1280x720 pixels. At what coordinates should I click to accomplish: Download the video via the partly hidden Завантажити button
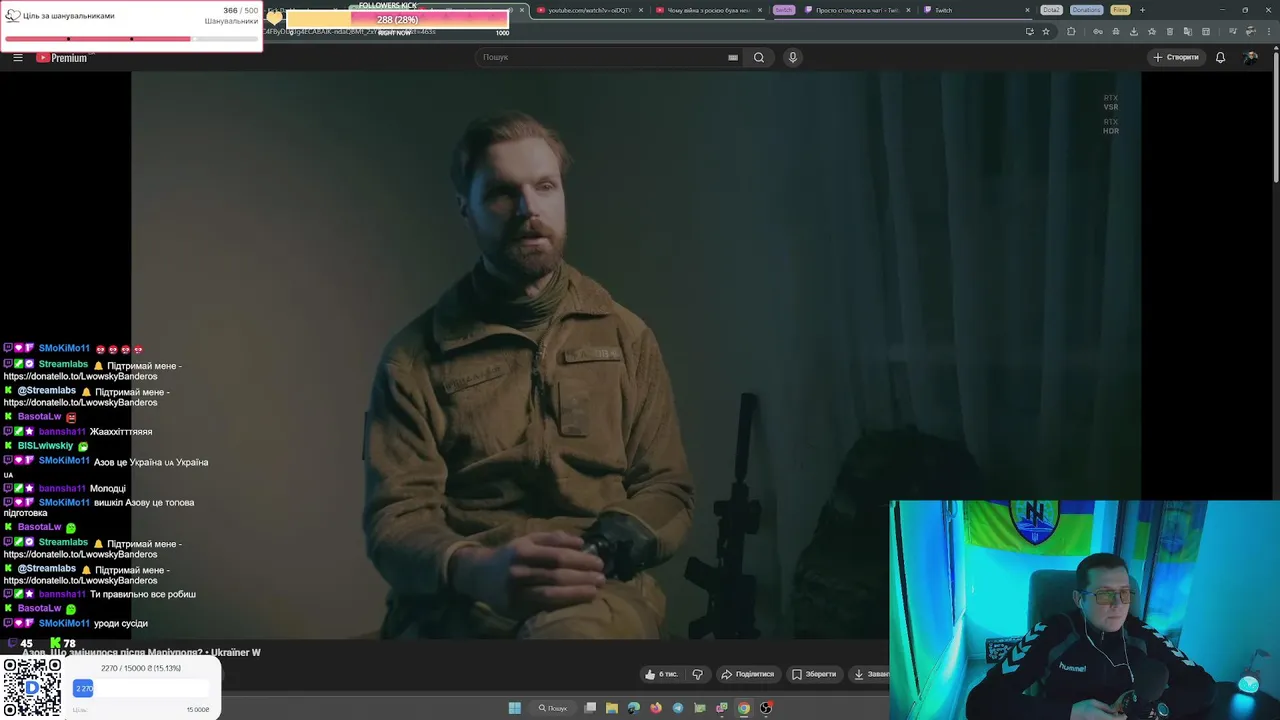(x=870, y=674)
